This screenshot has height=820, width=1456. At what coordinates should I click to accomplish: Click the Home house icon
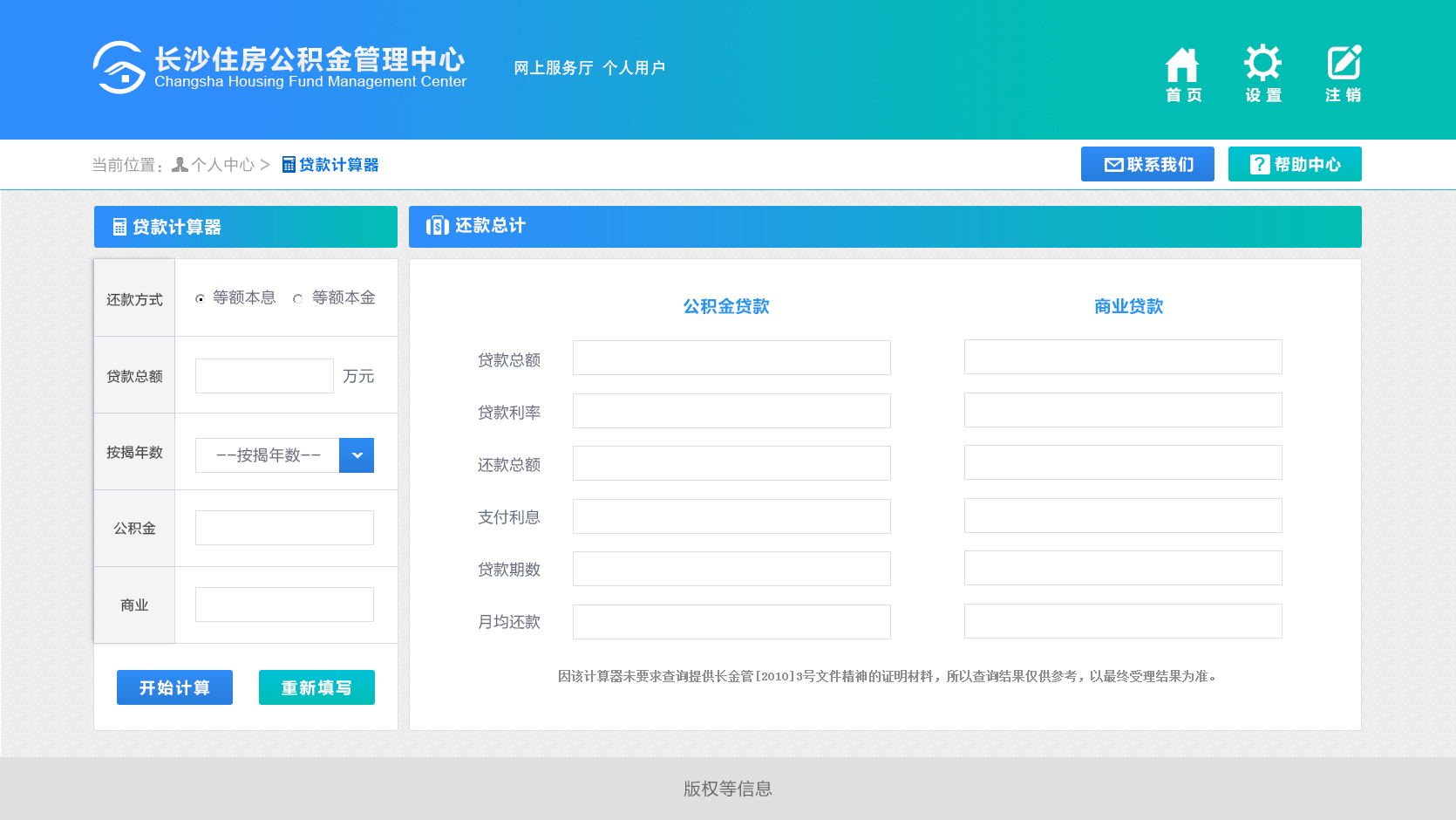pos(1182,65)
